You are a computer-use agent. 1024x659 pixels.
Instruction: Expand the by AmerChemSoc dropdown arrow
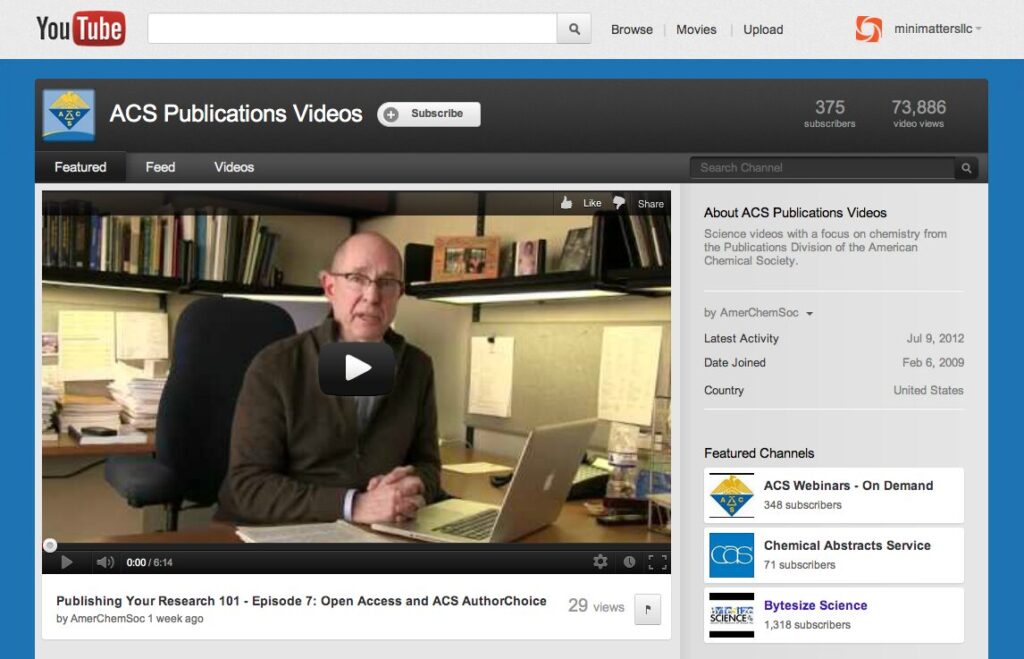pos(809,314)
